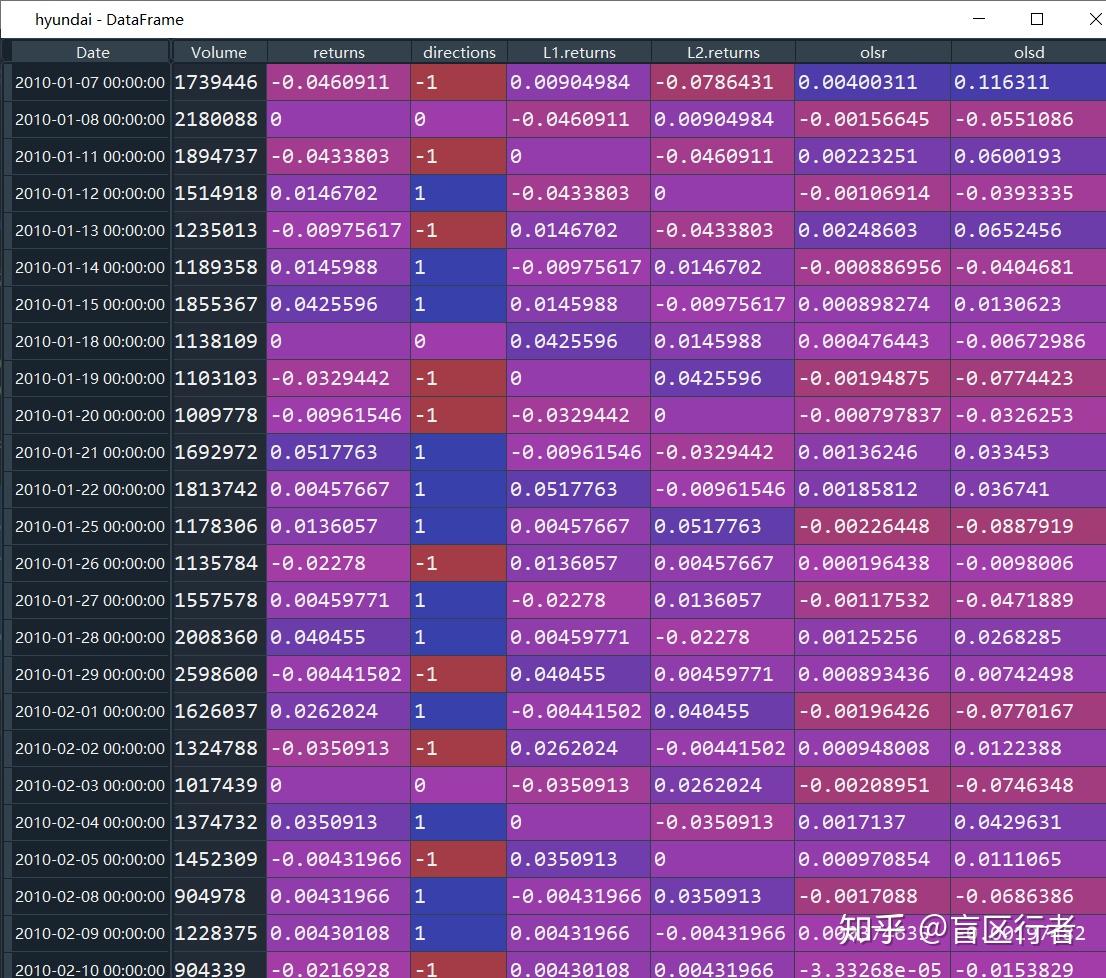Image resolution: width=1106 pixels, height=978 pixels.
Task: Select date cell 2010-02-01 00:00:00
Action: (x=90, y=711)
